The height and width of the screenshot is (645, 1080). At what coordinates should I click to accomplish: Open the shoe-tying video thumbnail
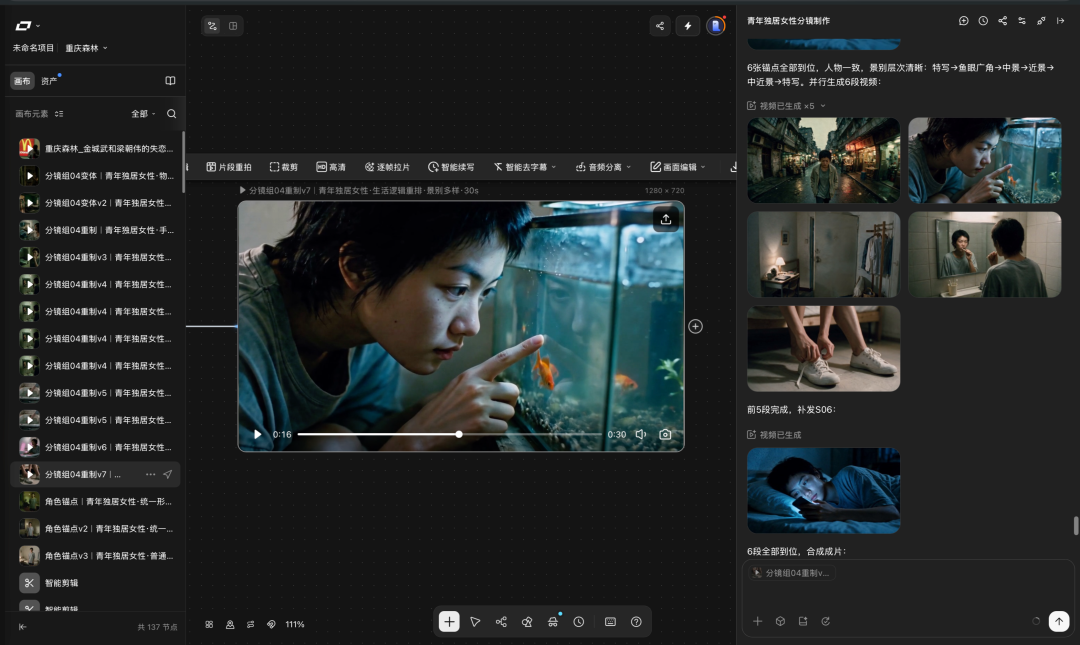click(x=823, y=349)
